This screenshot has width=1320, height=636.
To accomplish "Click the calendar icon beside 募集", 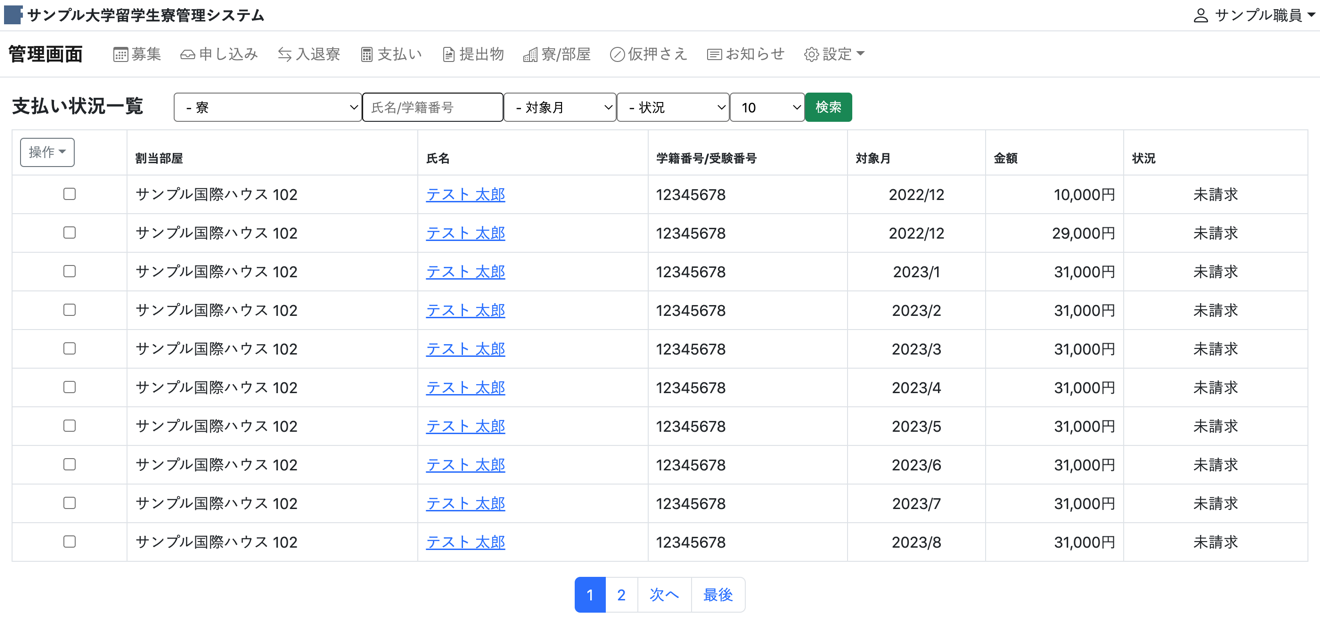I will coord(120,55).
